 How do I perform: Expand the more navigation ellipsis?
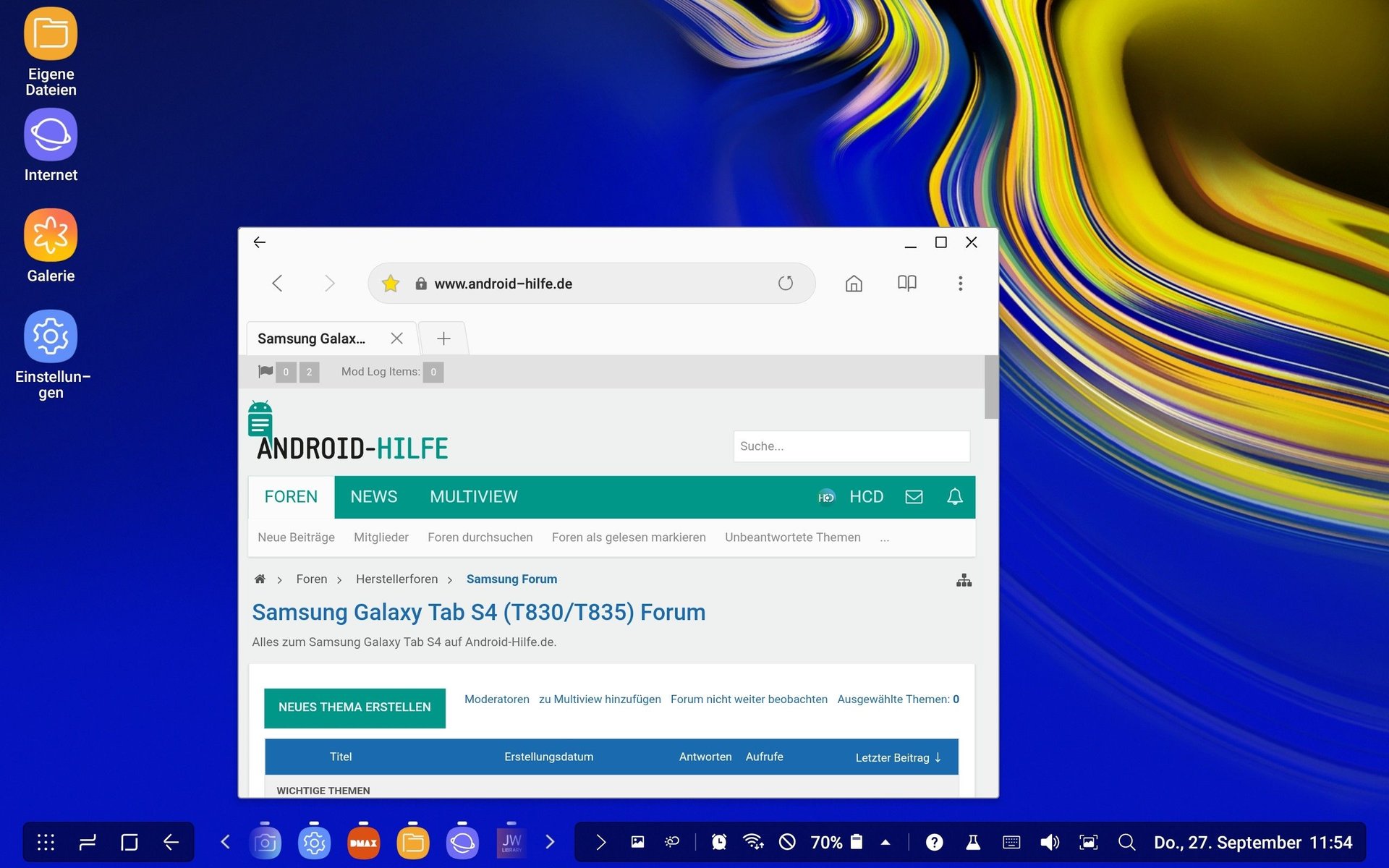(x=885, y=538)
